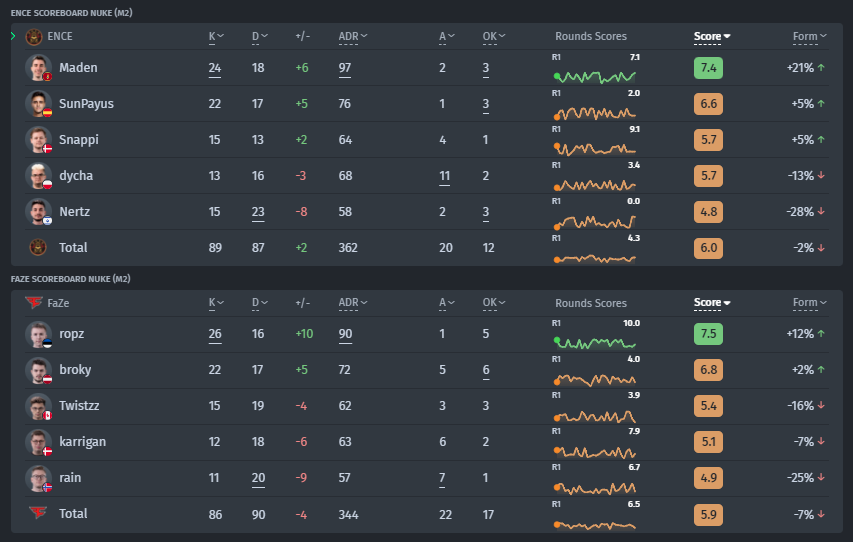Click ropz's green 7.5 score badge

pos(708,334)
